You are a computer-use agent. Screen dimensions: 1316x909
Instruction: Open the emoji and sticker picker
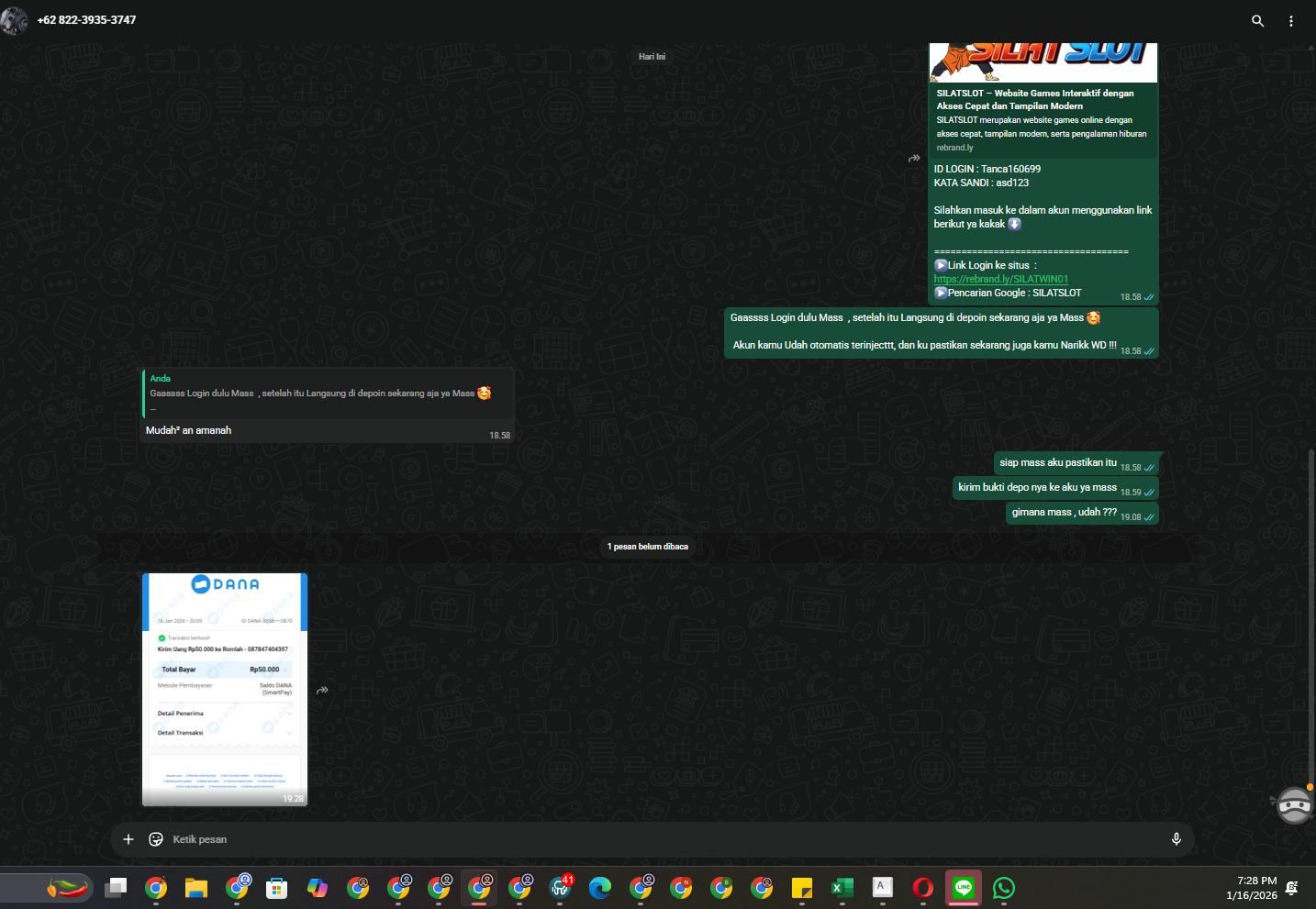click(x=156, y=839)
